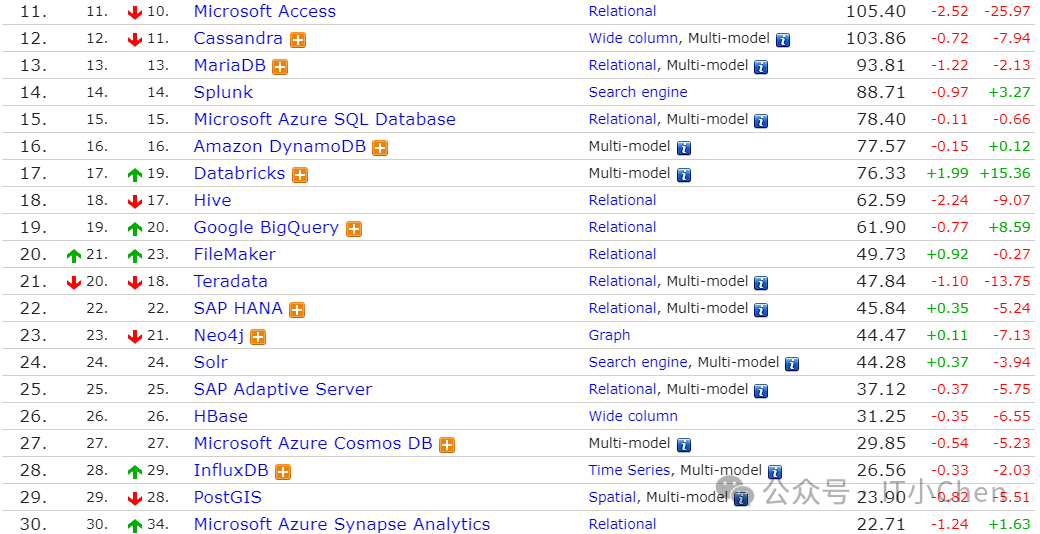Screen dimensions: 1040x534
Task: Open Microsoft Azure Cosmos DB link
Action: 313,443
